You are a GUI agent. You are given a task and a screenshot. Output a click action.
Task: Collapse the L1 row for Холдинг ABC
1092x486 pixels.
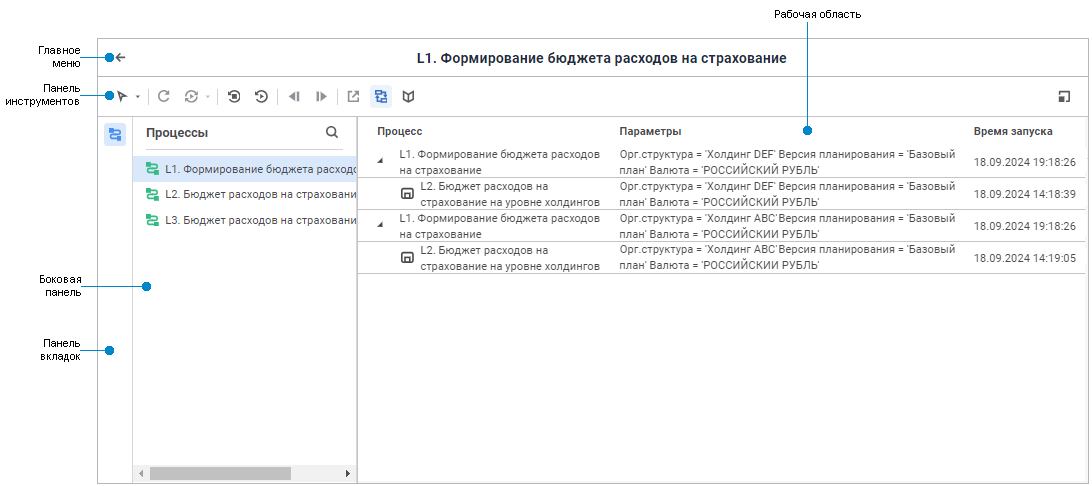pyautogui.click(x=380, y=225)
